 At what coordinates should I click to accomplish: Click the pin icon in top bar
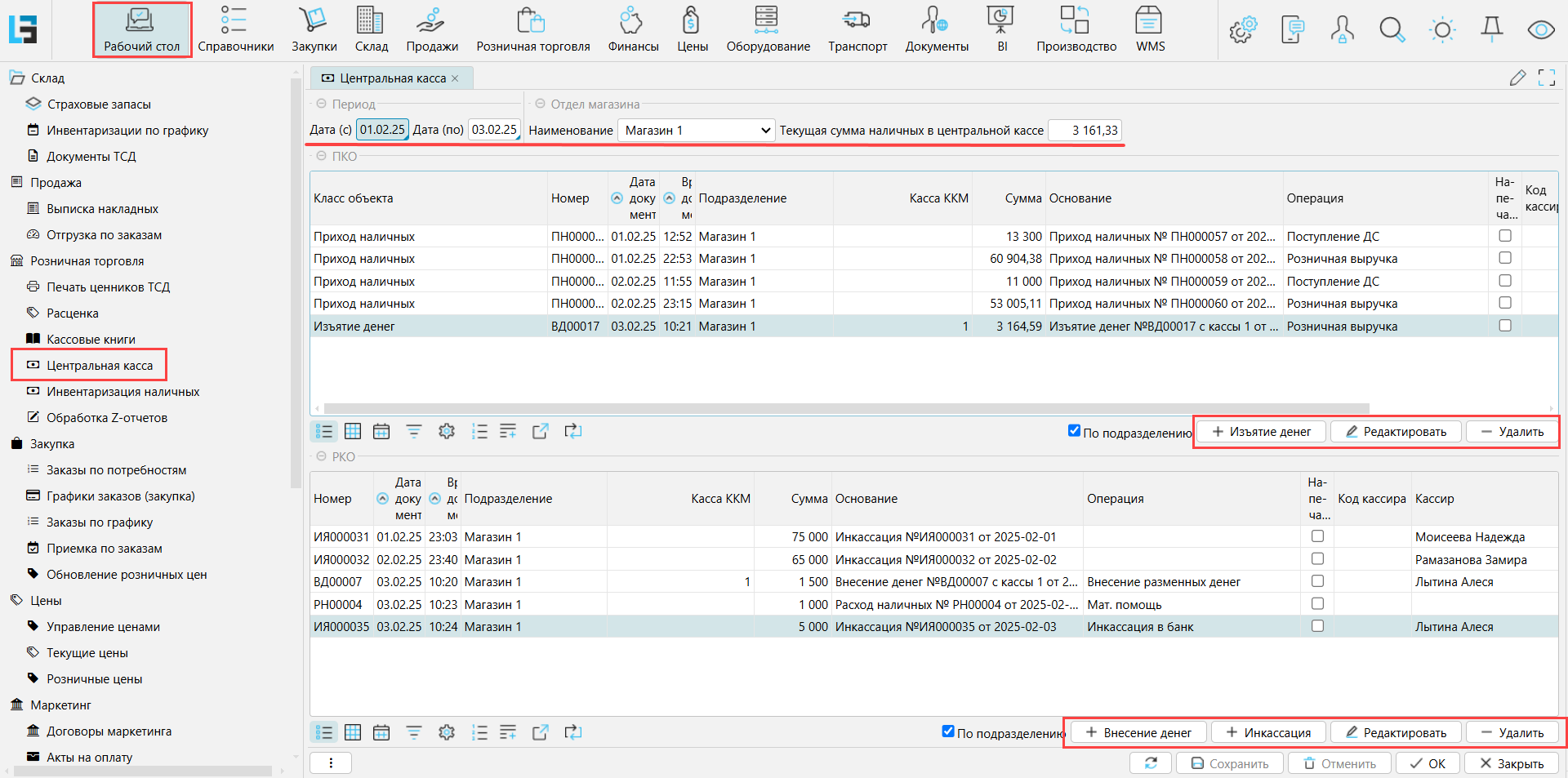tap(1491, 29)
